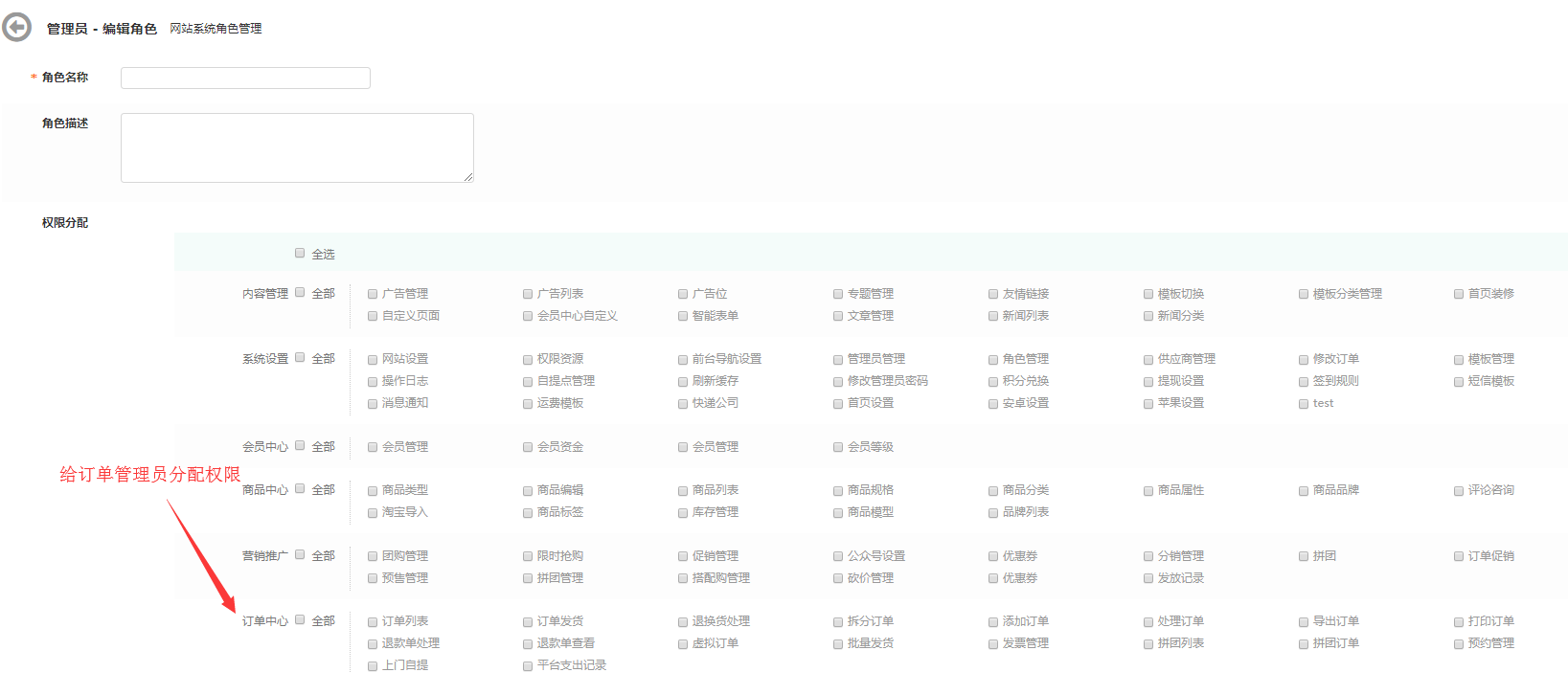This screenshot has width=1568, height=673.
Task: Select the 订单发货 checkbox
Action: 528,622
